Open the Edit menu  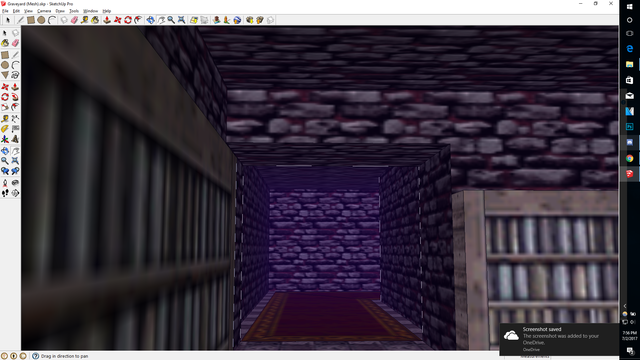tap(16, 11)
